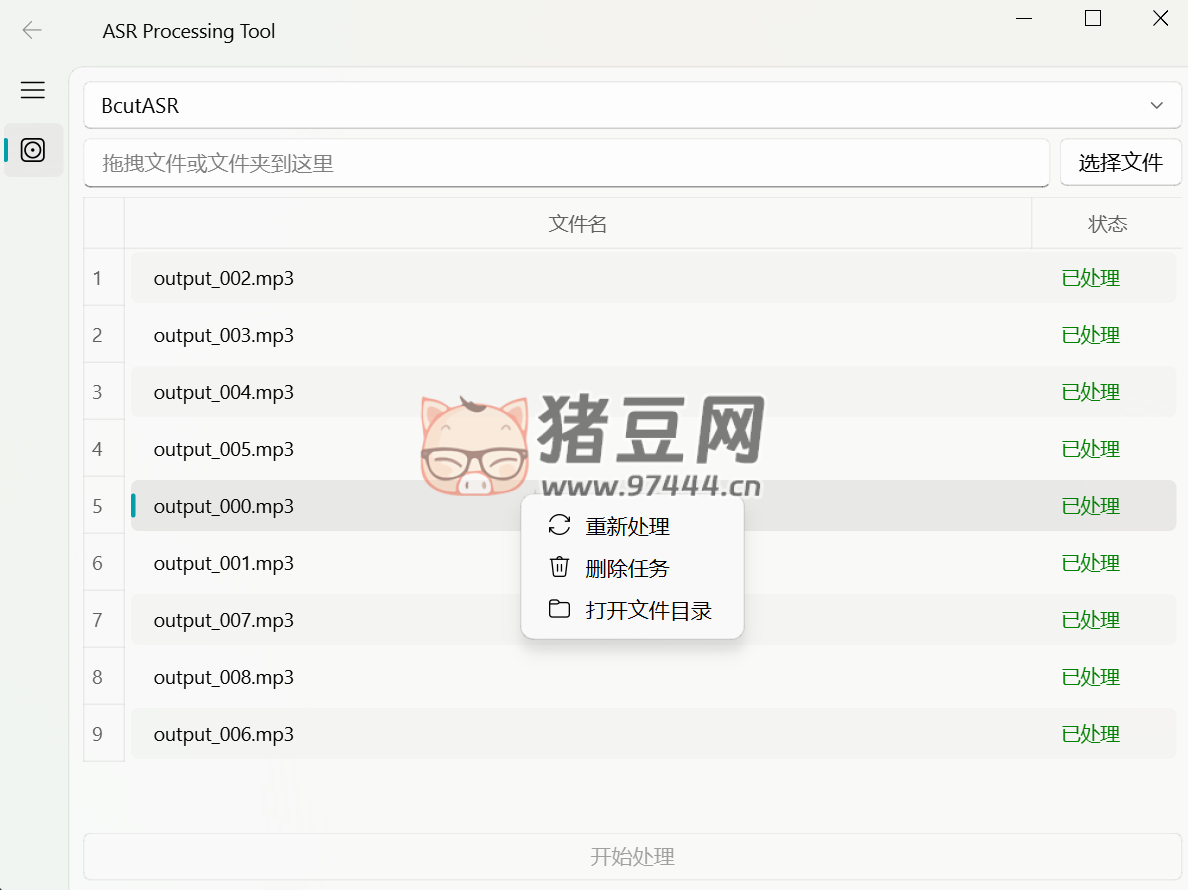Click the folder icon in the context menu
This screenshot has height=890, width=1188.
559,610
